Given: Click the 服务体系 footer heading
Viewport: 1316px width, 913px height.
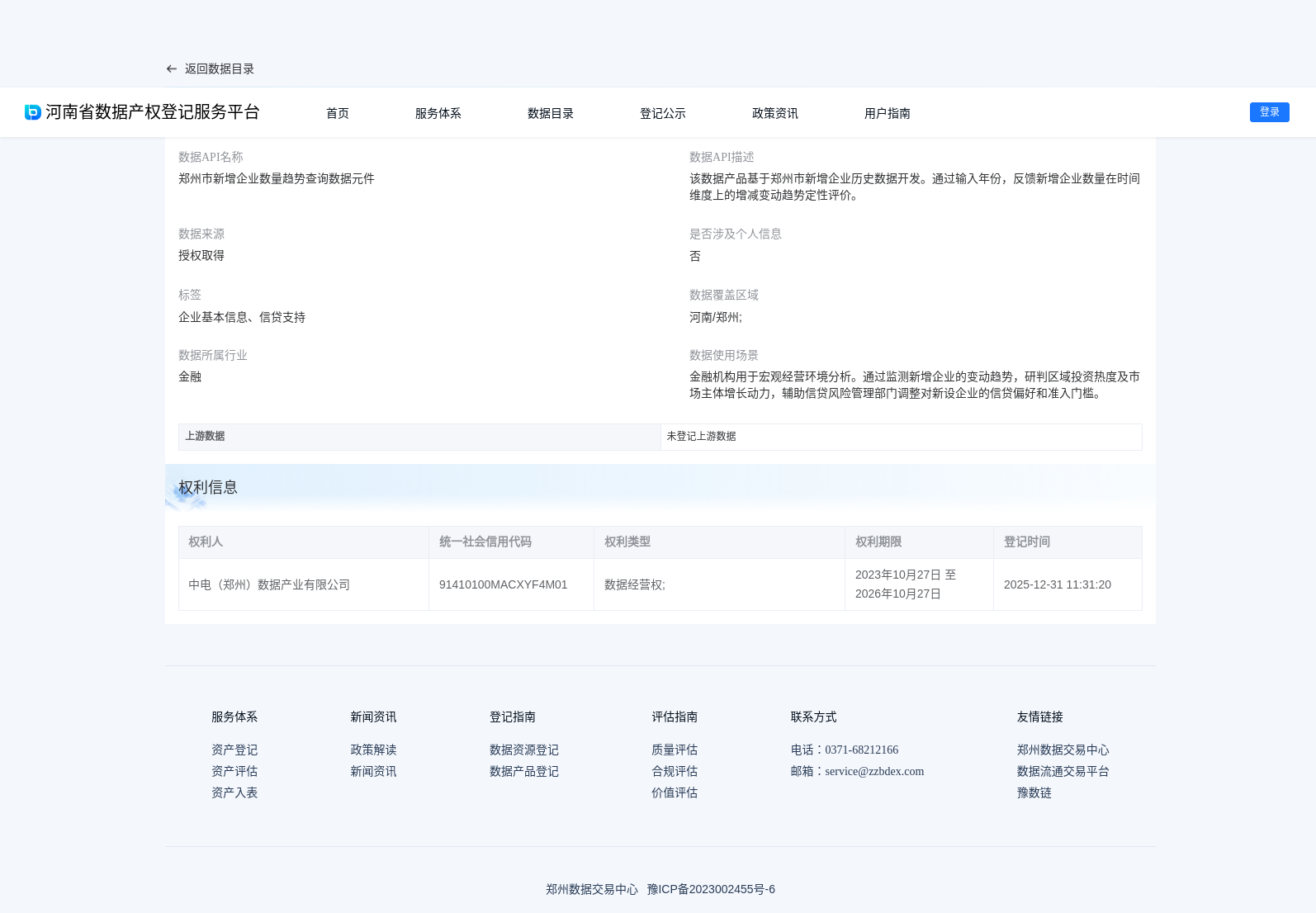Looking at the screenshot, I should [234, 717].
